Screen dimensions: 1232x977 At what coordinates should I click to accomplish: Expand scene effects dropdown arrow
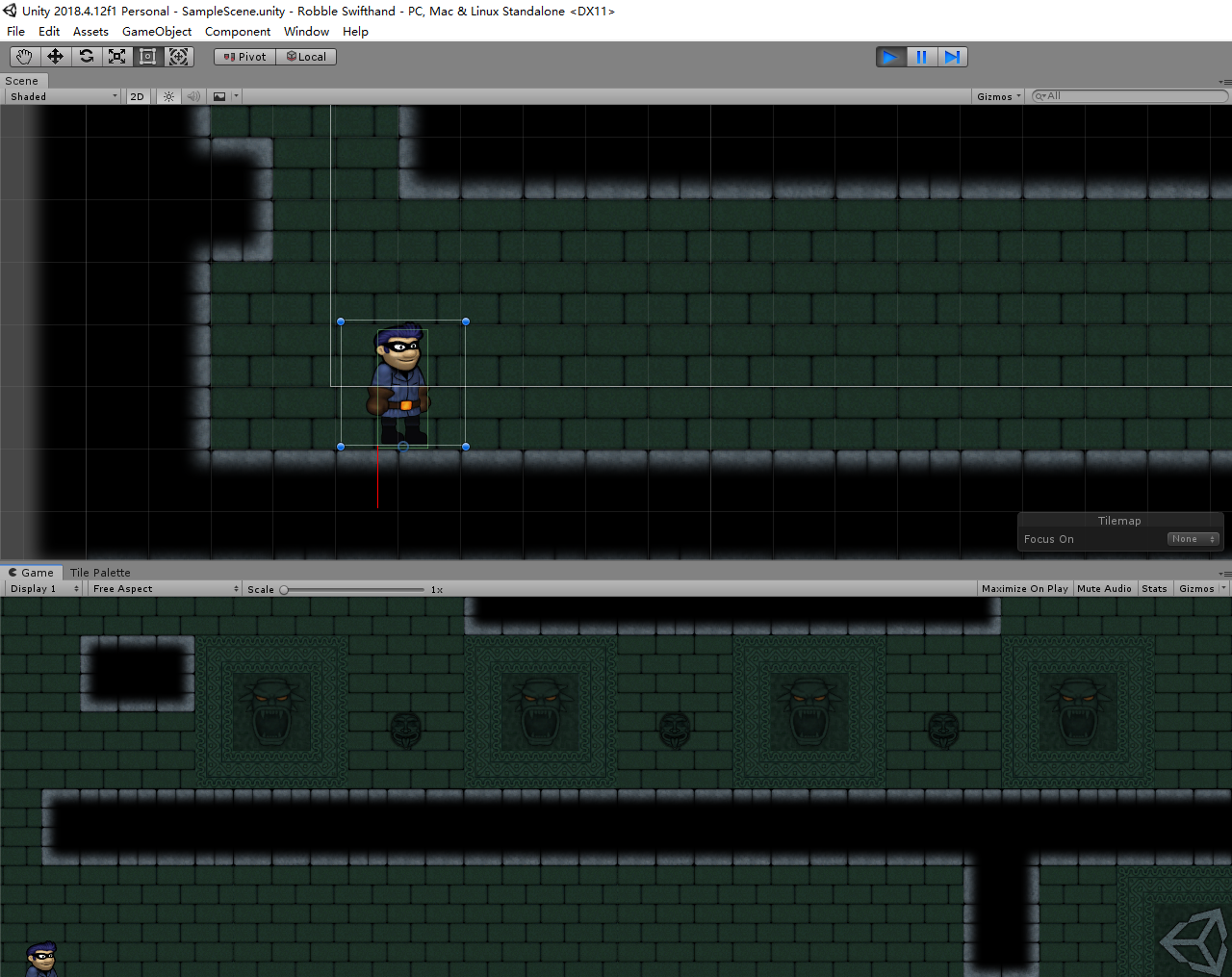pyautogui.click(x=236, y=96)
